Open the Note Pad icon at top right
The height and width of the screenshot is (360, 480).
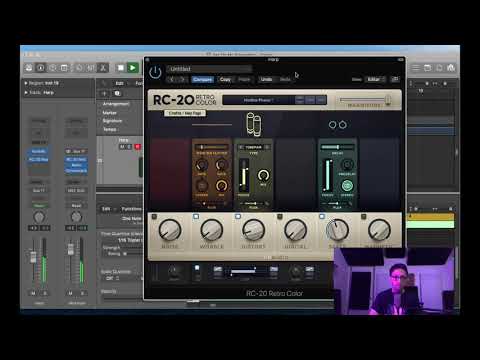(x=428, y=68)
